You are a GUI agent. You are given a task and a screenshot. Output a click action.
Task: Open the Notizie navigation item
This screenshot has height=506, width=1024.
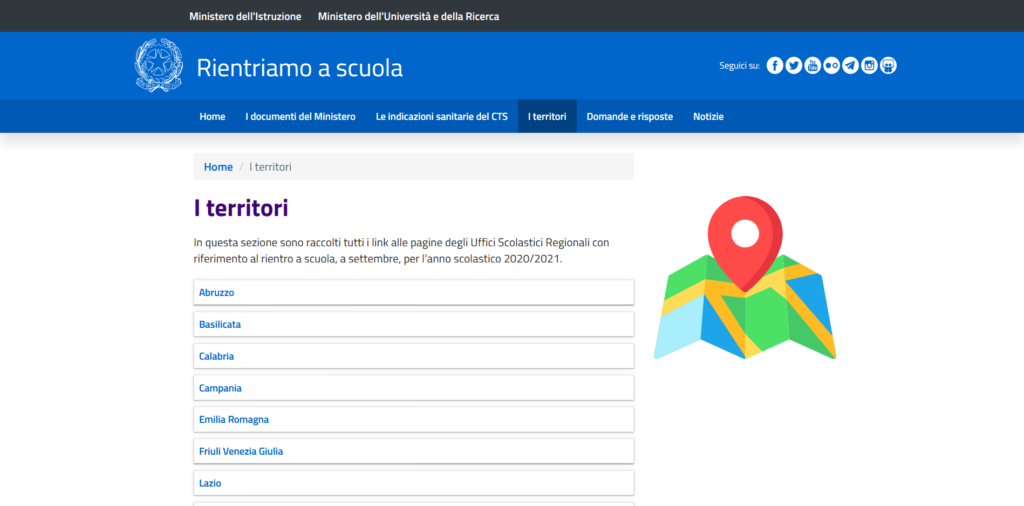point(709,116)
